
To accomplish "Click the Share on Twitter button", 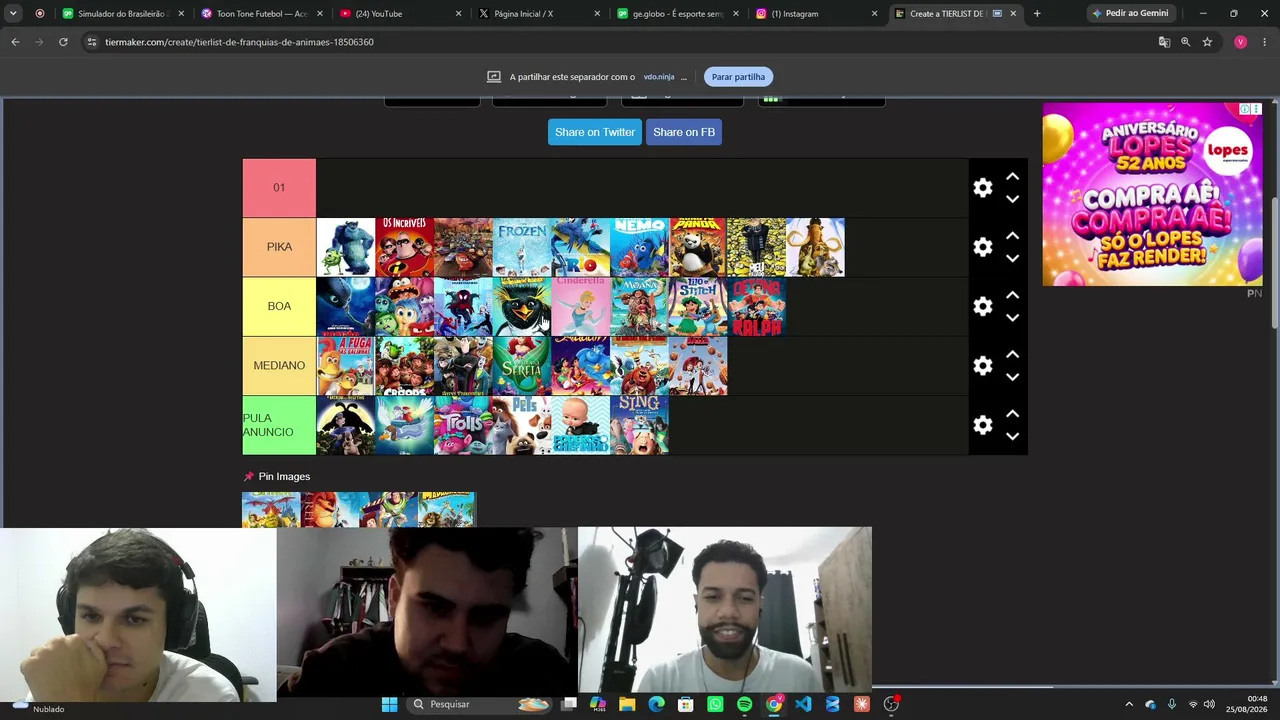I will [595, 132].
